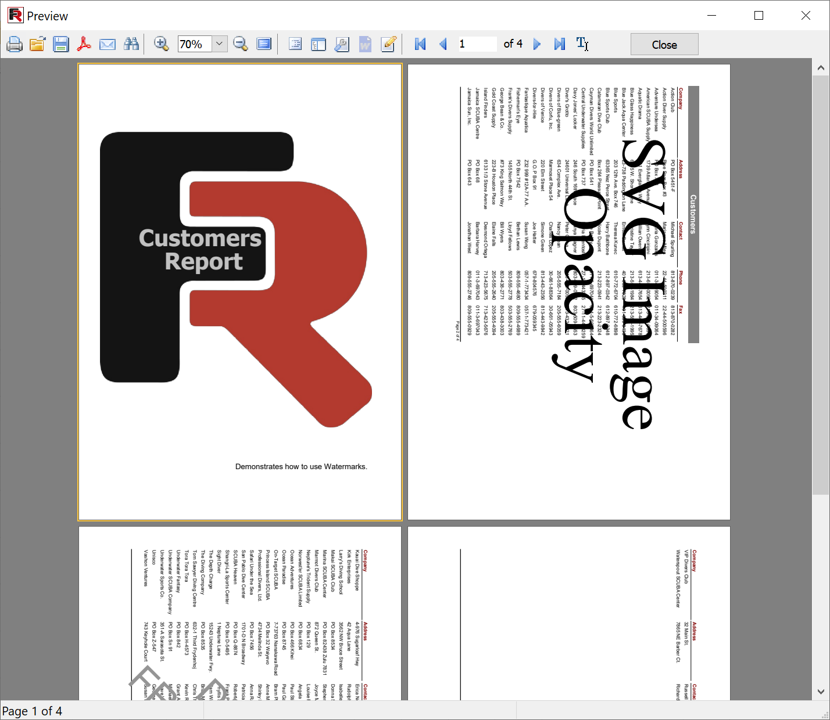830x720 pixels.
Task: Go to the next page
Action: [537, 44]
